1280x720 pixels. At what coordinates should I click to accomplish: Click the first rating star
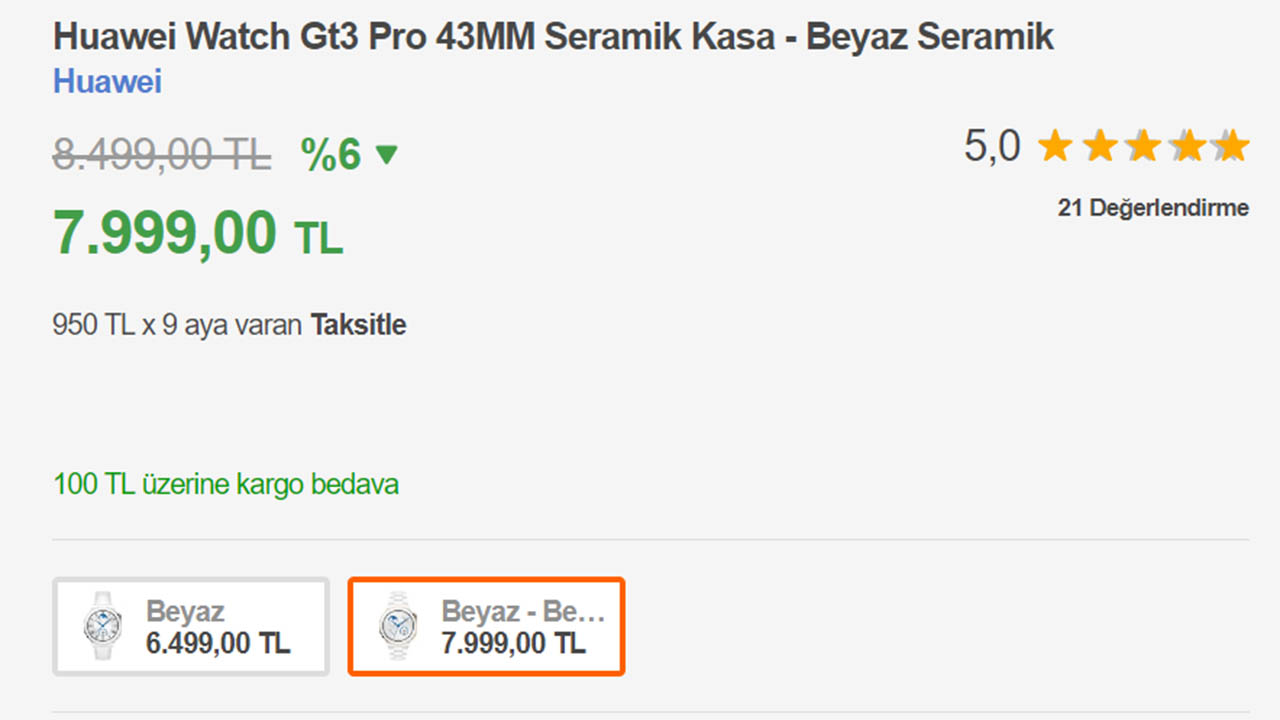coord(1055,147)
